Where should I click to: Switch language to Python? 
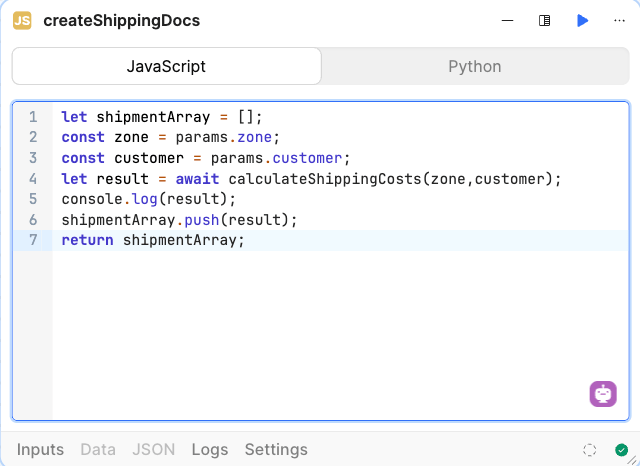tap(475, 66)
